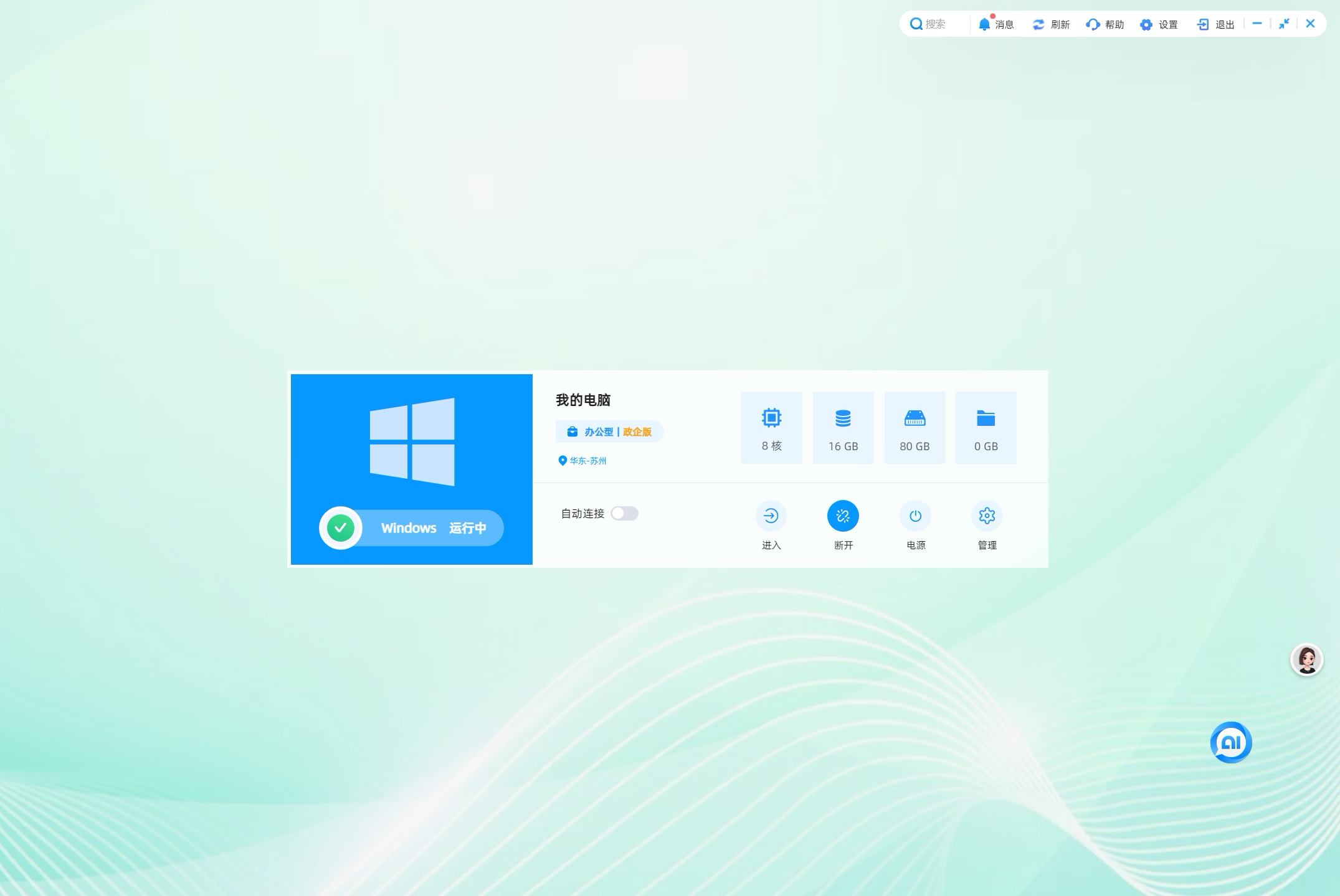Click the 80 GB disk tile
This screenshot has width=1340, height=896.
[914, 428]
